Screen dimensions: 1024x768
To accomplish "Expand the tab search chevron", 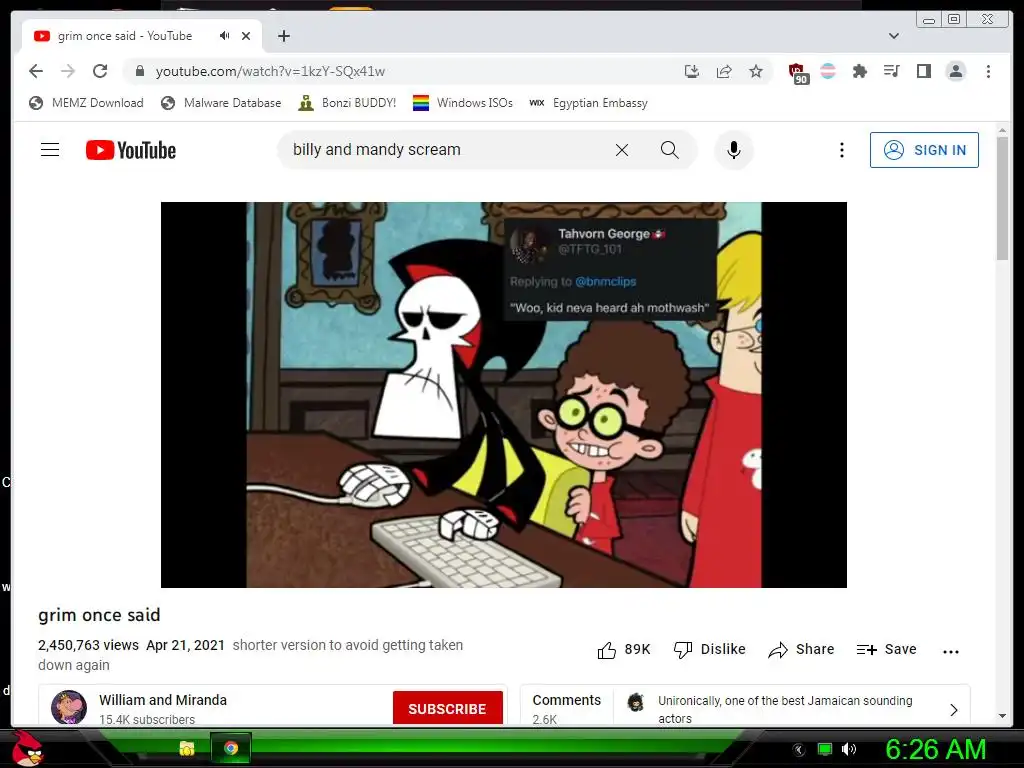I will tap(893, 36).
